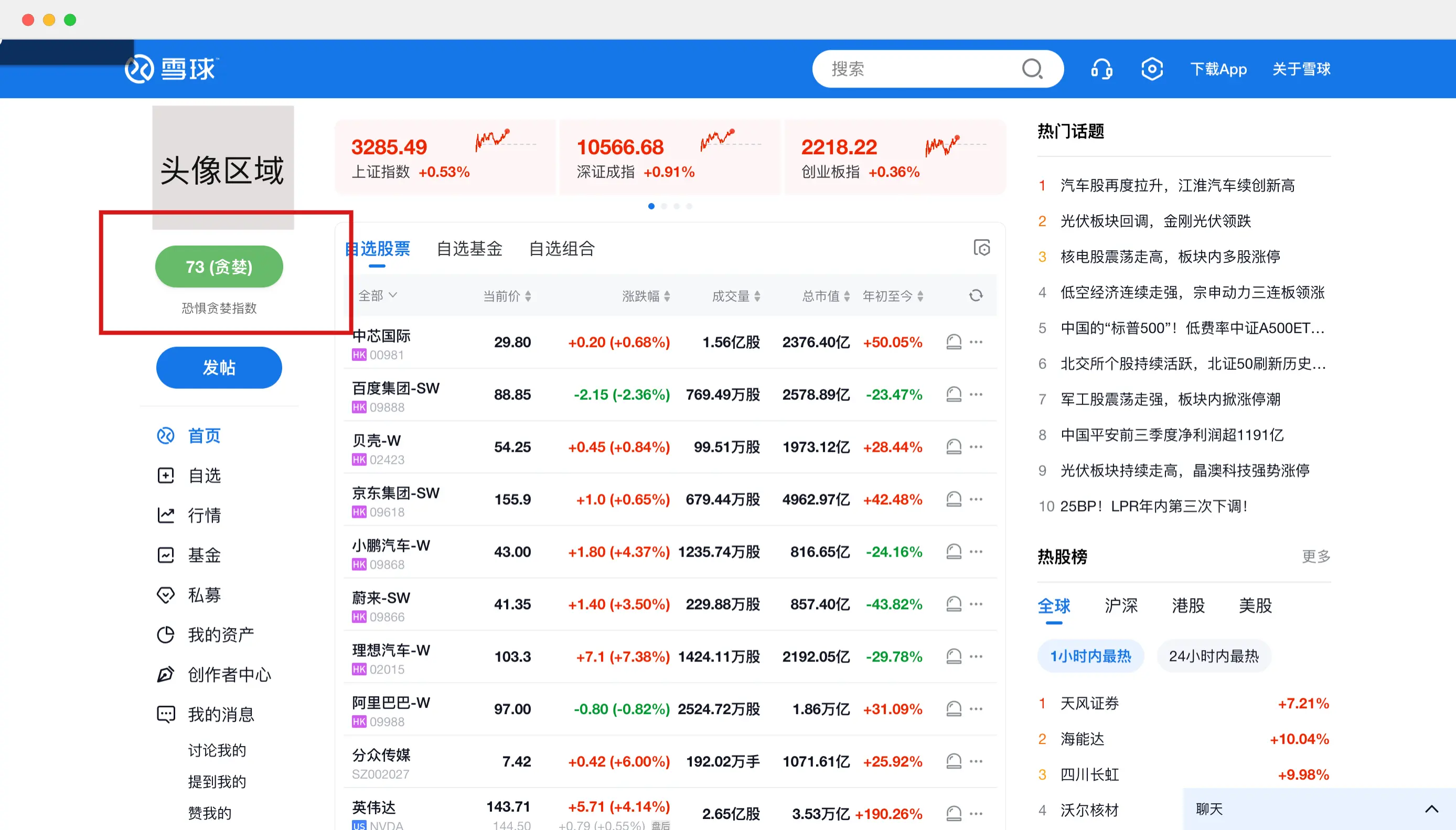Open 赞我的 messages
Viewport: 1456px width, 830px height.
(x=210, y=813)
